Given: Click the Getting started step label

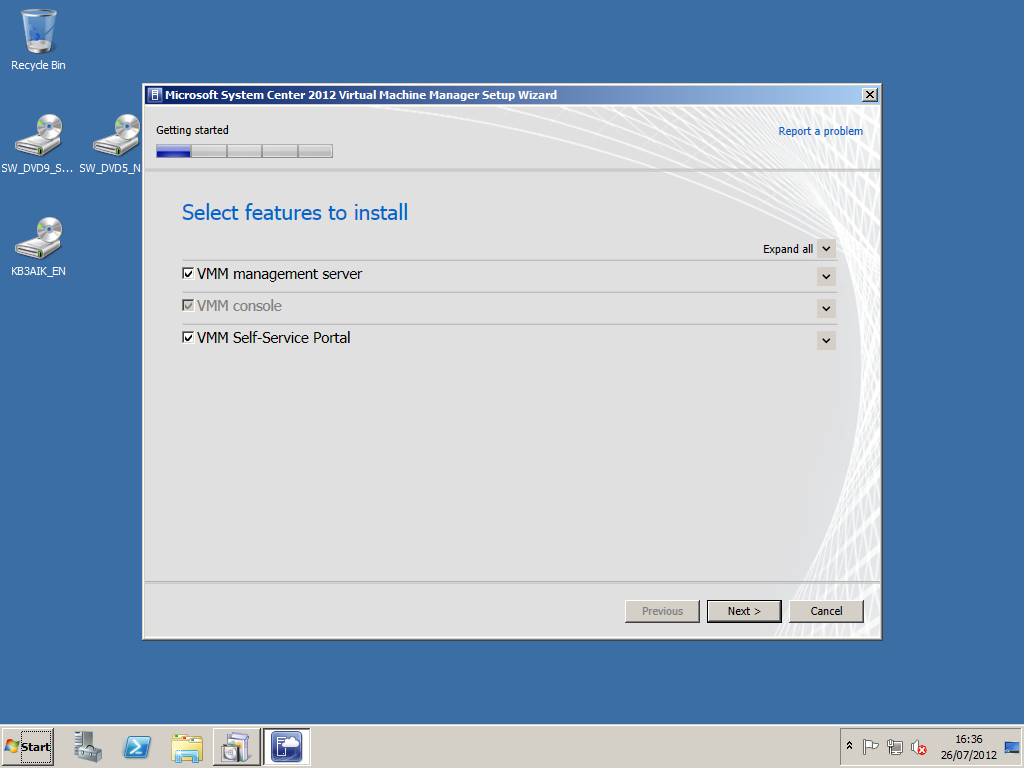Looking at the screenshot, I should [x=192, y=130].
